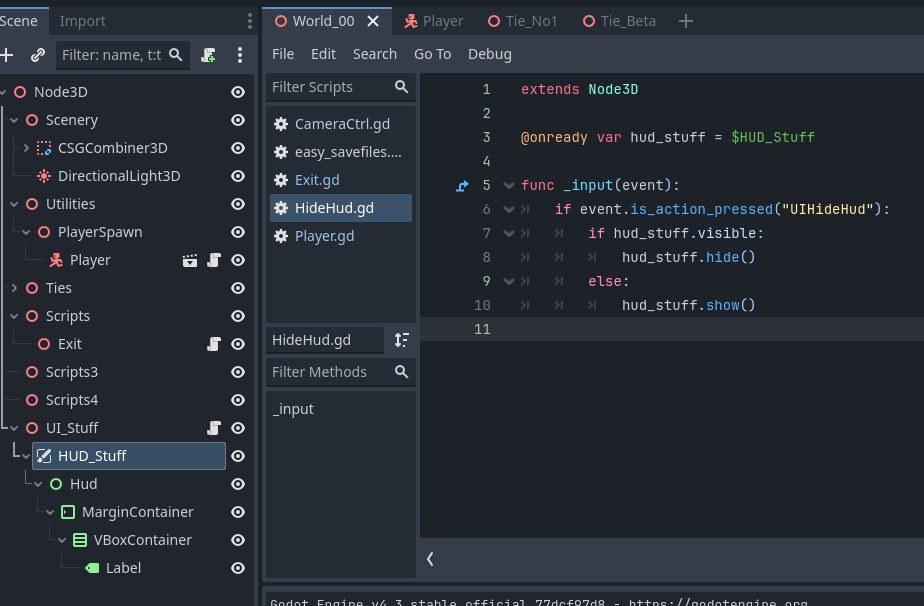Open the Debug menu
This screenshot has width=924, height=606.
click(489, 54)
